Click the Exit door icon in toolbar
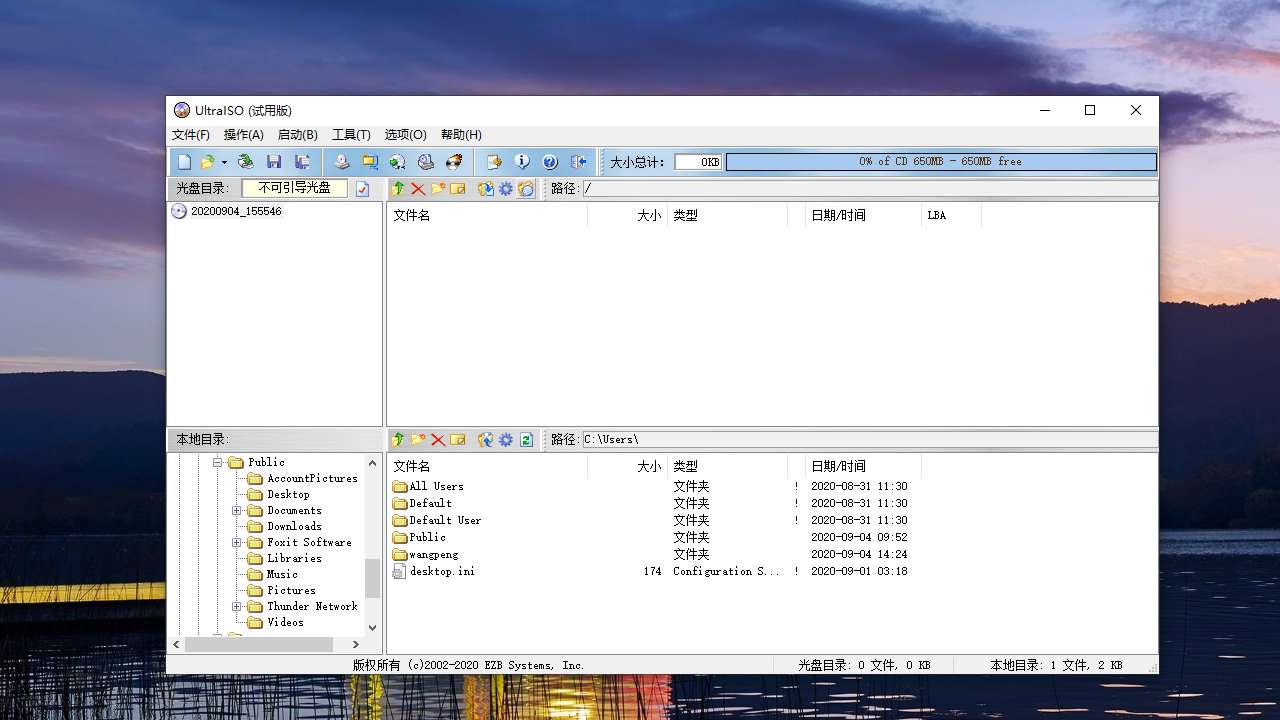Image resolution: width=1280 pixels, height=720 pixels. pyautogui.click(x=578, y=162)
